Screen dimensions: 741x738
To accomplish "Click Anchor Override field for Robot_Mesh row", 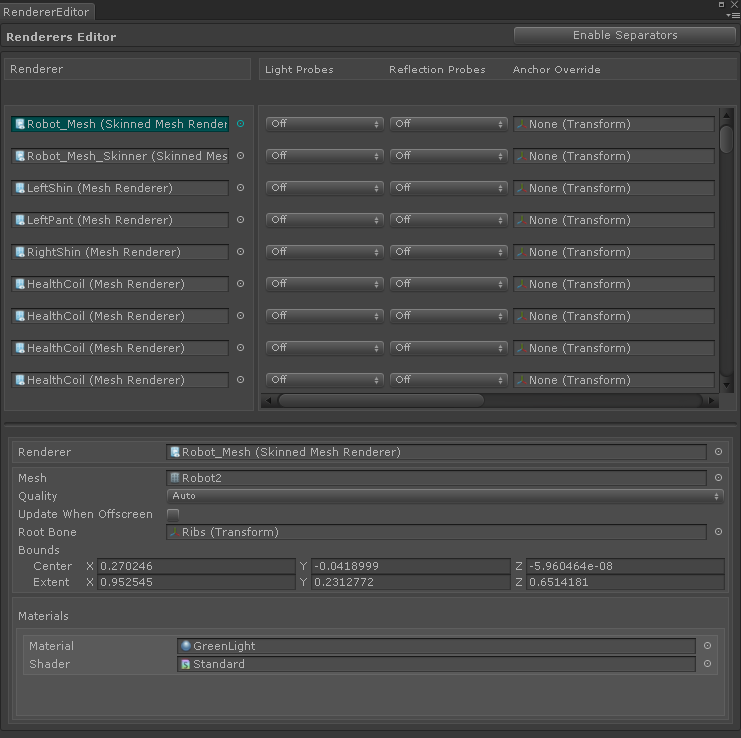I will point(614,124).
